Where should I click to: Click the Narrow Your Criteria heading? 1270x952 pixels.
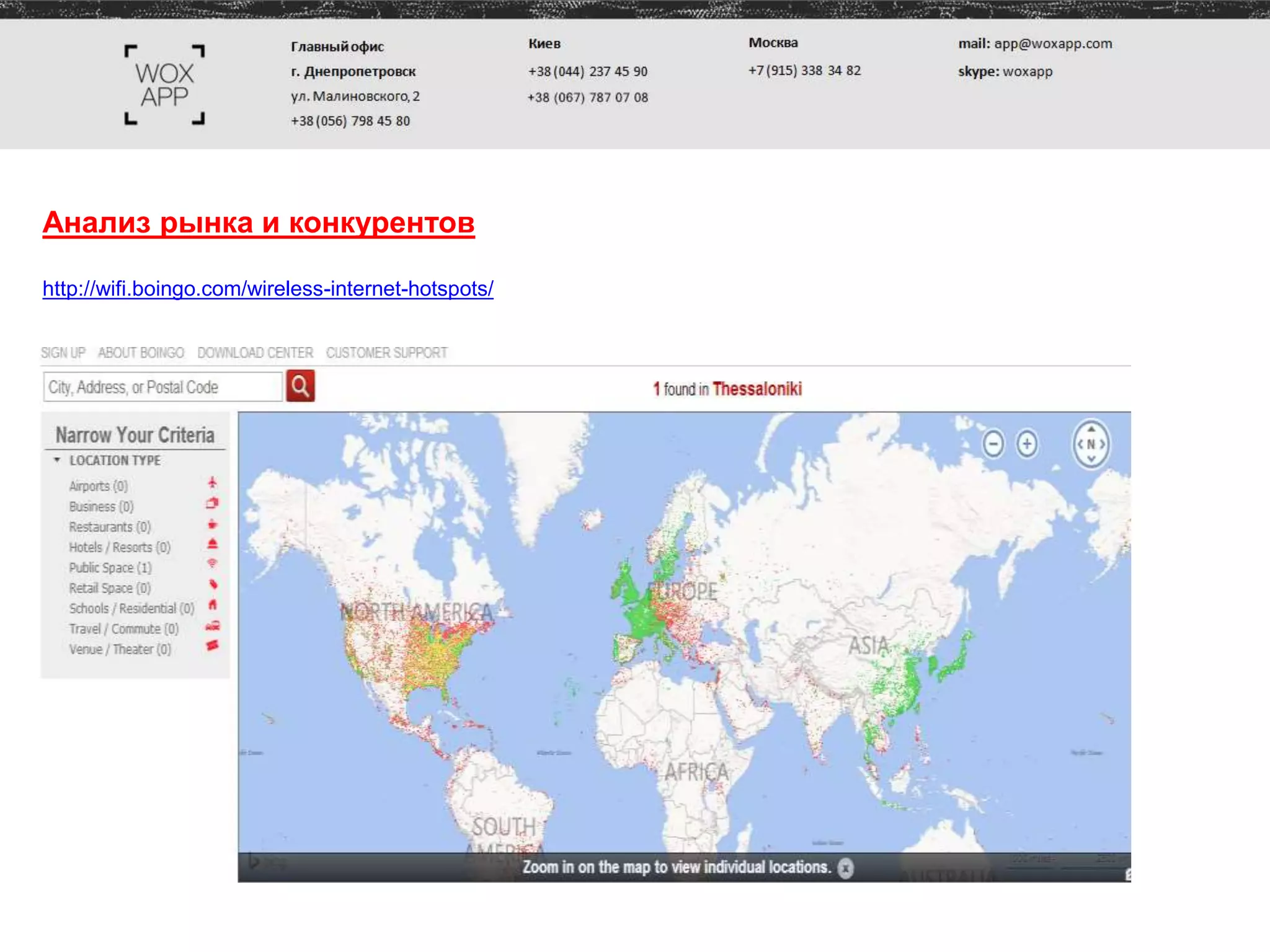[135, 435]
